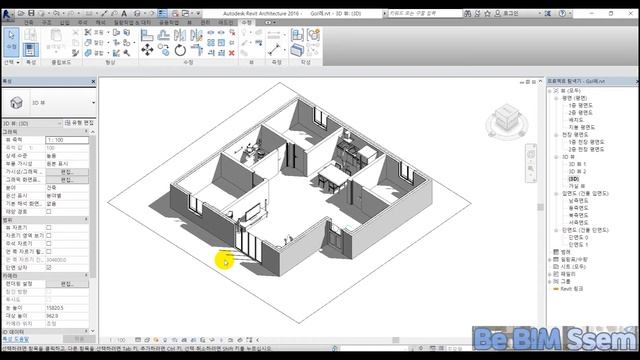Click the Text (A) icon in quick access toolbar
This screenshot has height=360, width=640.
[124, 13]
